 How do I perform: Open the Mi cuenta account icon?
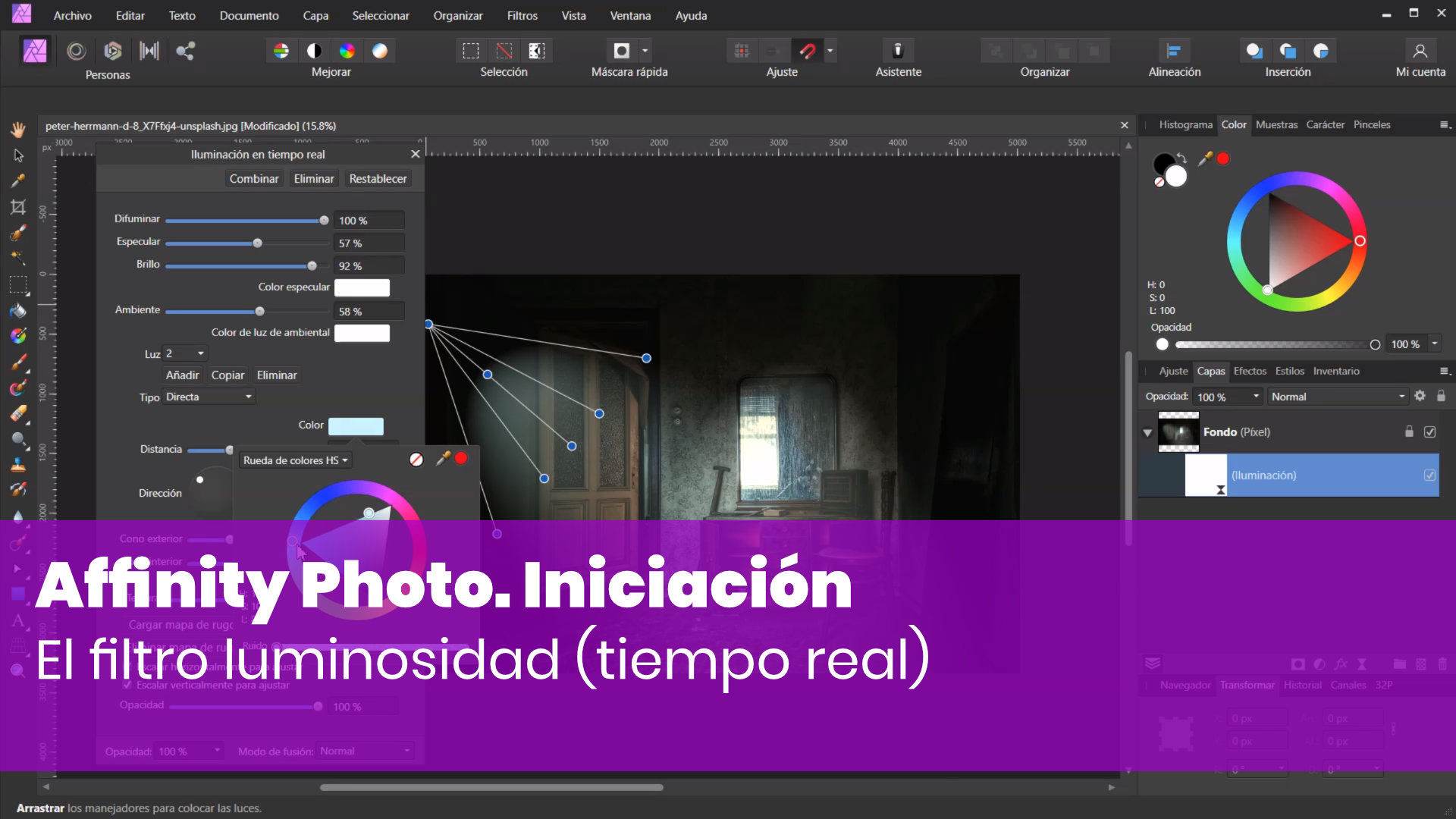1420,51
